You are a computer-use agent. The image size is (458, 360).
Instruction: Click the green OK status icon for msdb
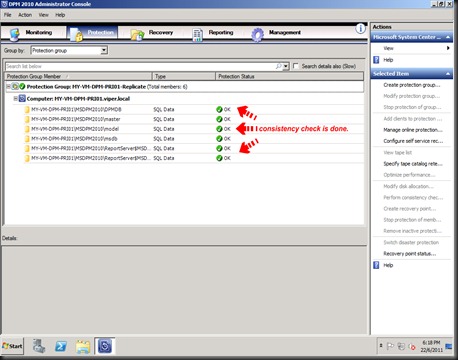pyautogui.click(x=219, y=138)
